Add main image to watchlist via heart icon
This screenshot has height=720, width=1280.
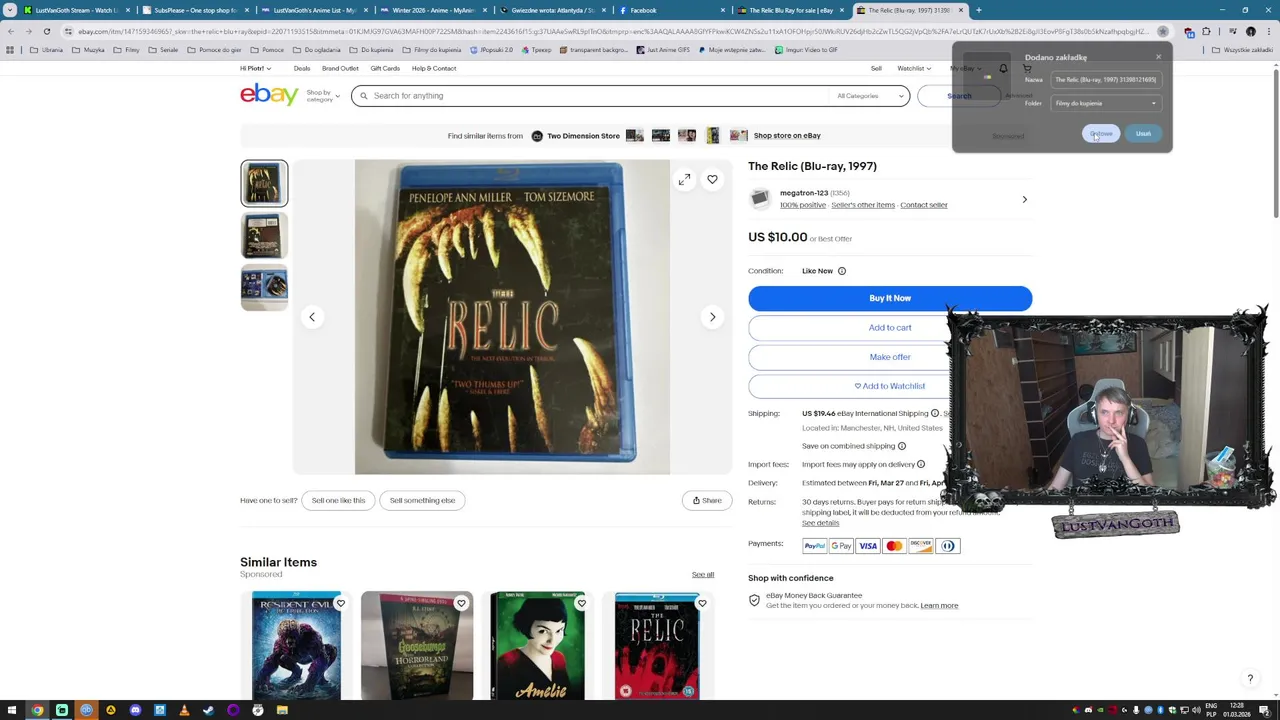(x=712, y=180)
